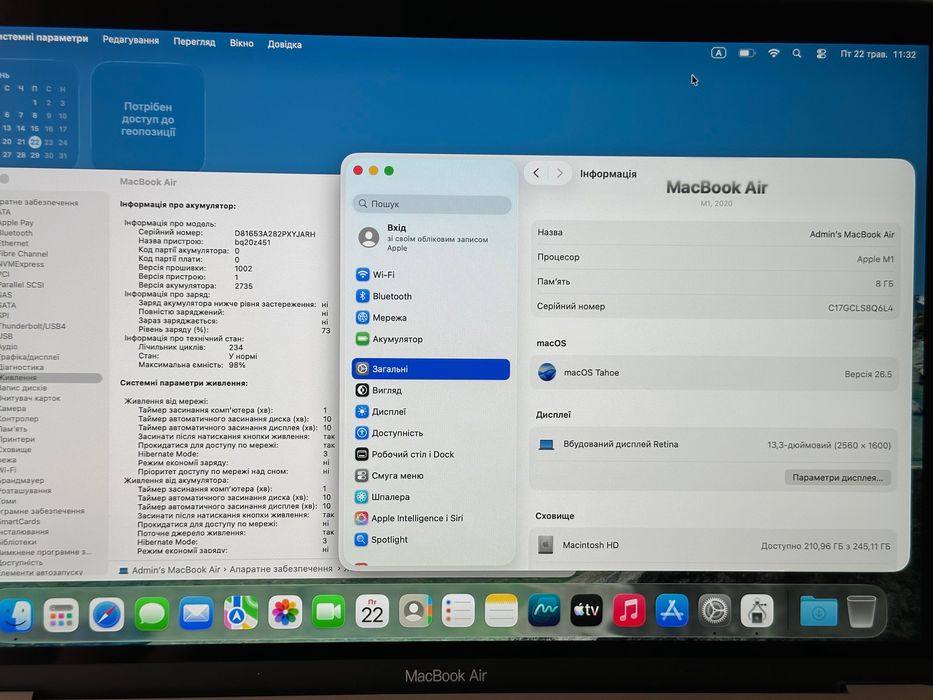Open Launchpad apps grid in Dock

point(61,615)
